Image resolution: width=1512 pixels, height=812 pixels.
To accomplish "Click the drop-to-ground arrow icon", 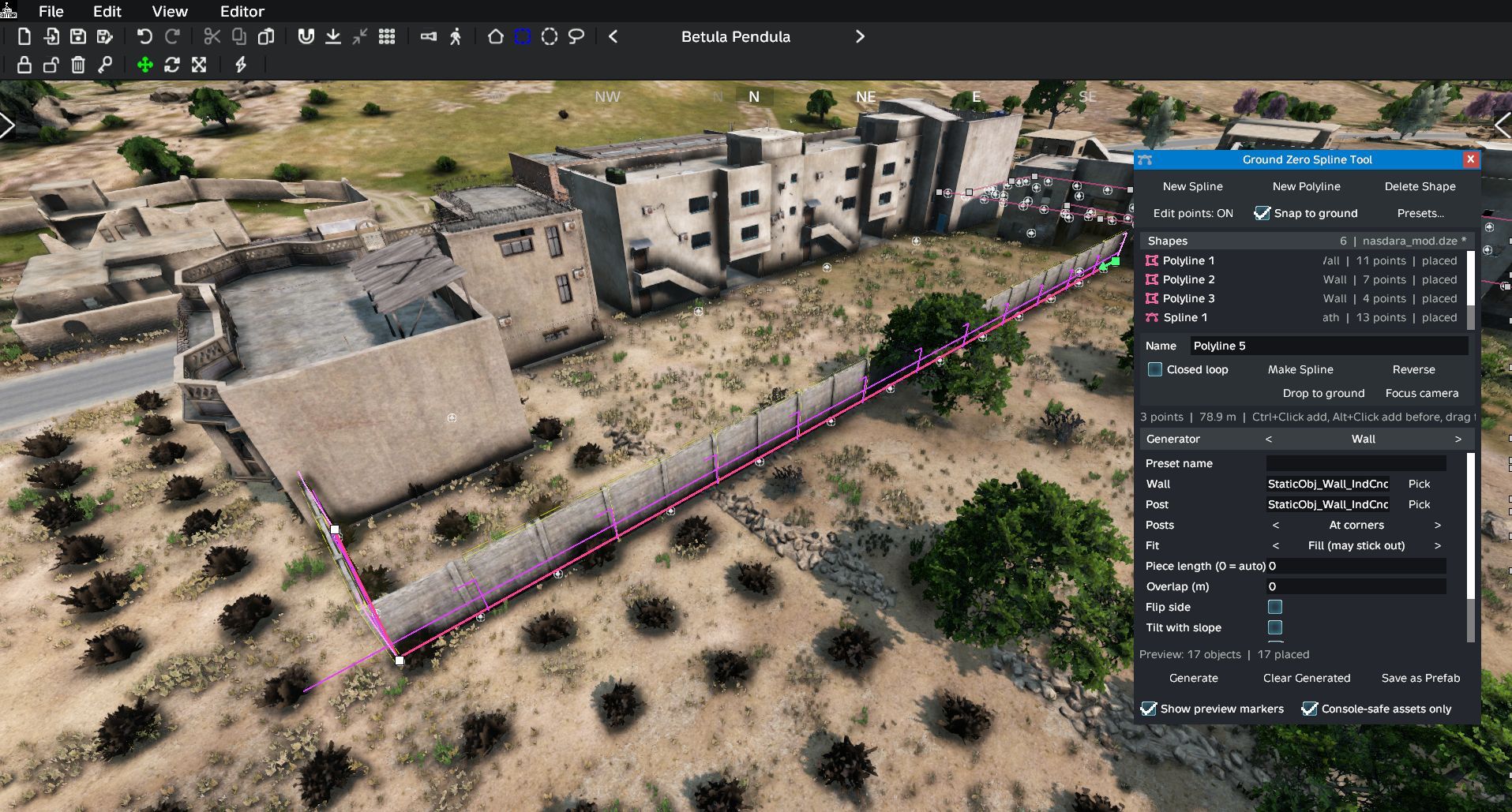I will tap(333, 36).
